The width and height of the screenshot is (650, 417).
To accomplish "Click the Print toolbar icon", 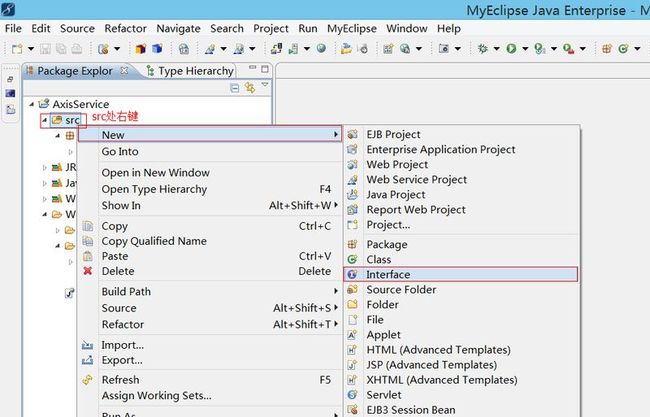I will click(77, 49).
